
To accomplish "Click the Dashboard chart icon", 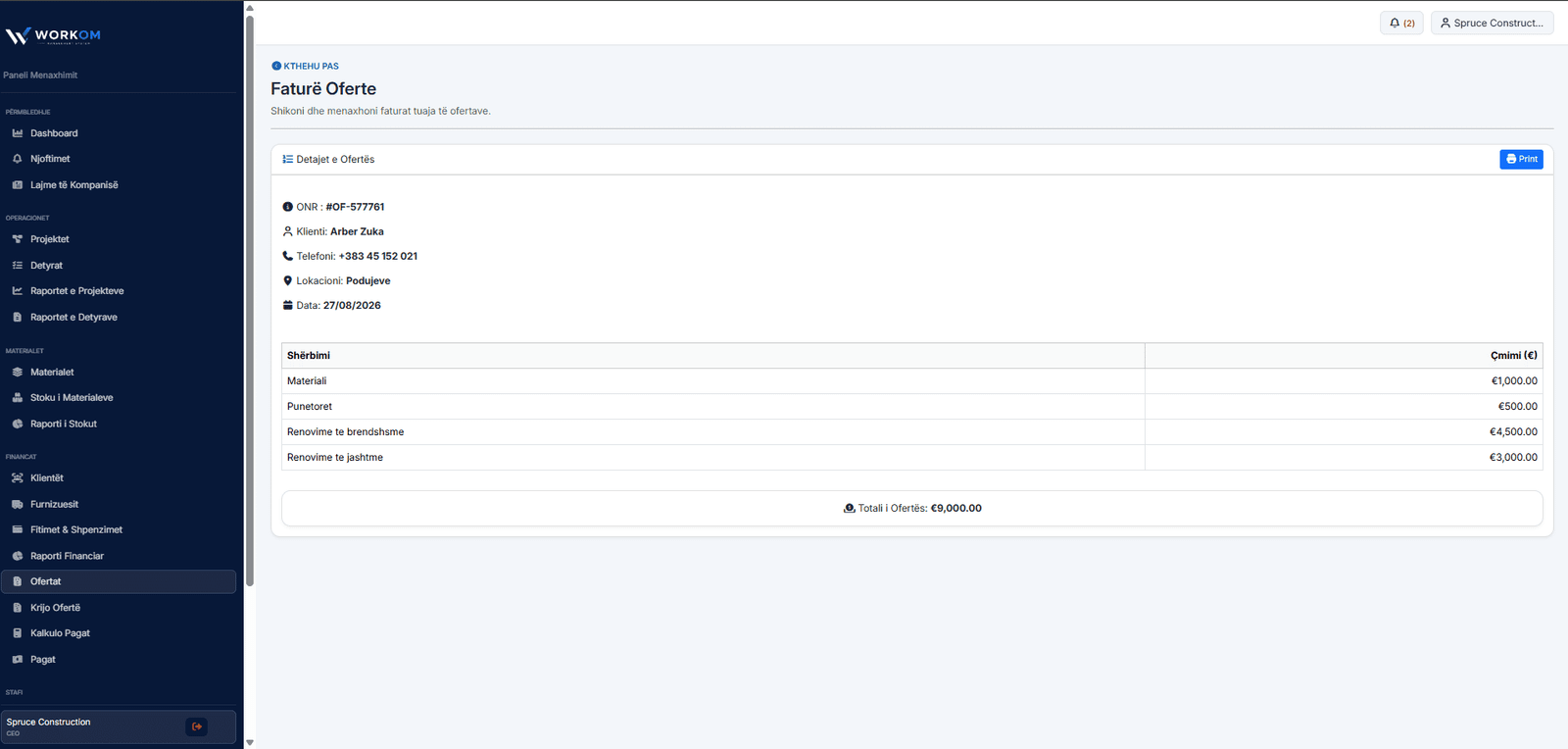I will pyautogui.click(x=18, y=133).
